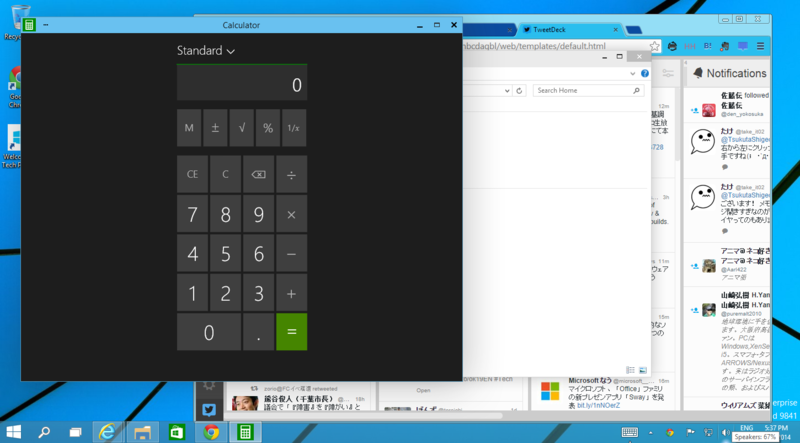Open File Explorer from the taskbar
This screenshot has width=800, height=443.
142,432
